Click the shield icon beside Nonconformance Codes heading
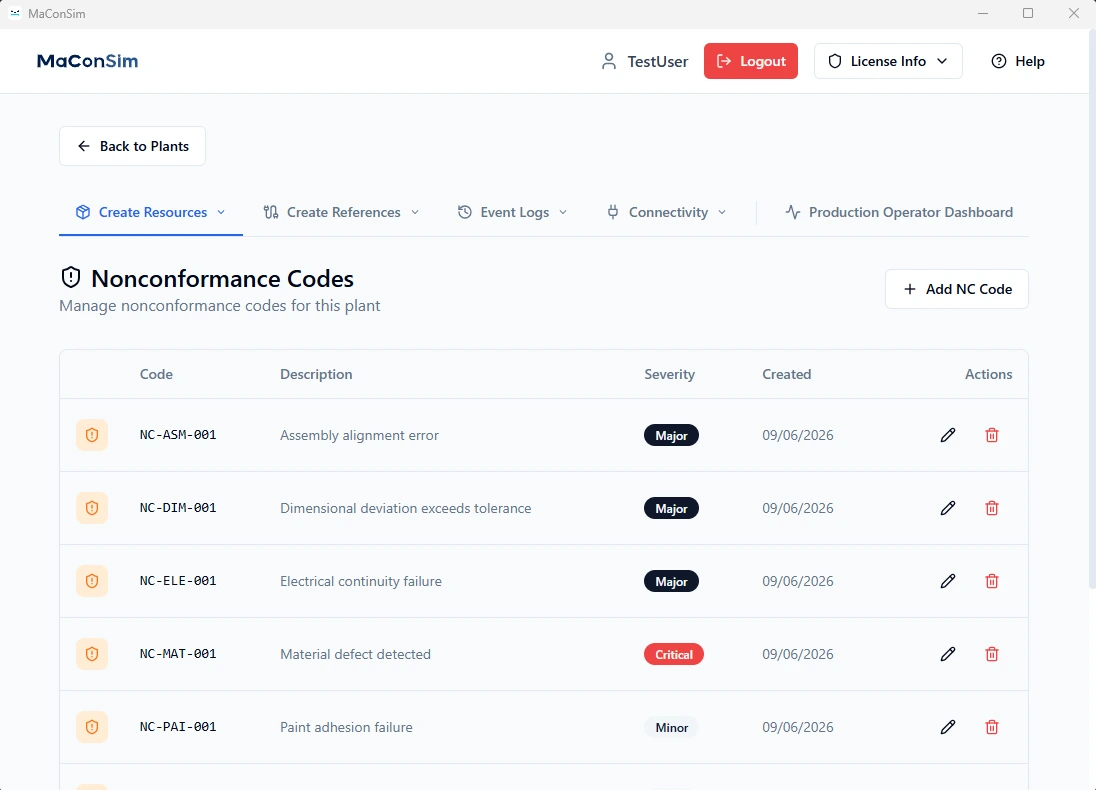 (x=71, y=278)
